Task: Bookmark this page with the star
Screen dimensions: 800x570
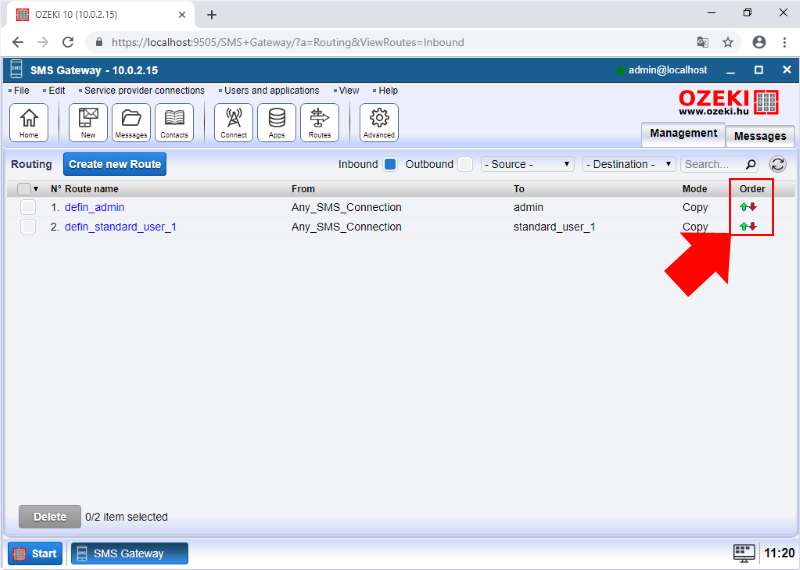Action: [728, 42]
